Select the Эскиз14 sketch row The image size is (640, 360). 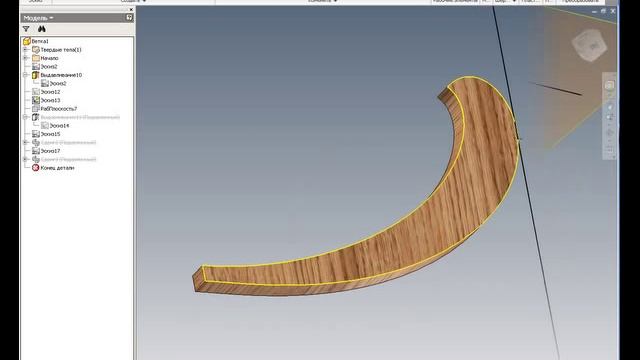[55, 126]
